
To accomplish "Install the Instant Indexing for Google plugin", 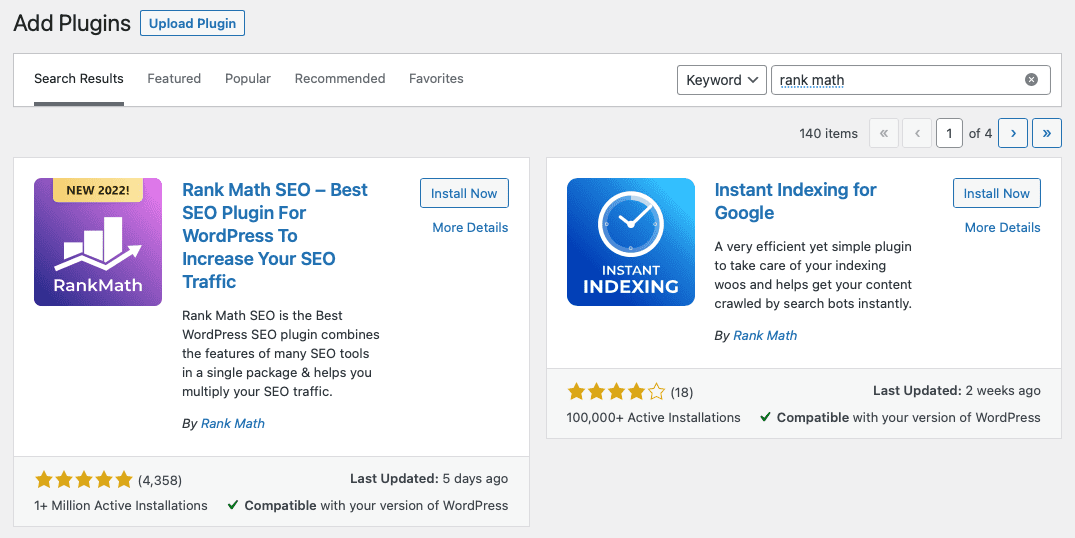I will 996,193.
